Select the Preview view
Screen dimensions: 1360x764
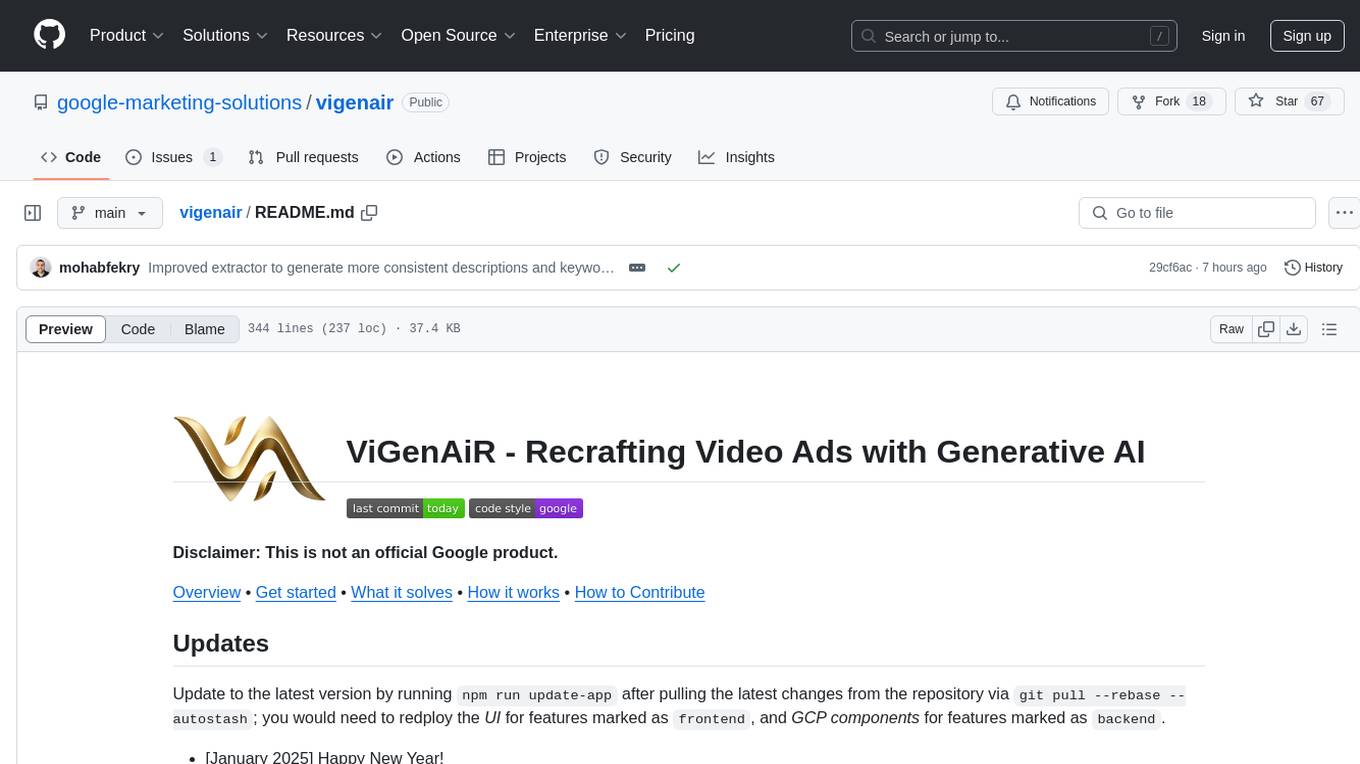[66, 329]
